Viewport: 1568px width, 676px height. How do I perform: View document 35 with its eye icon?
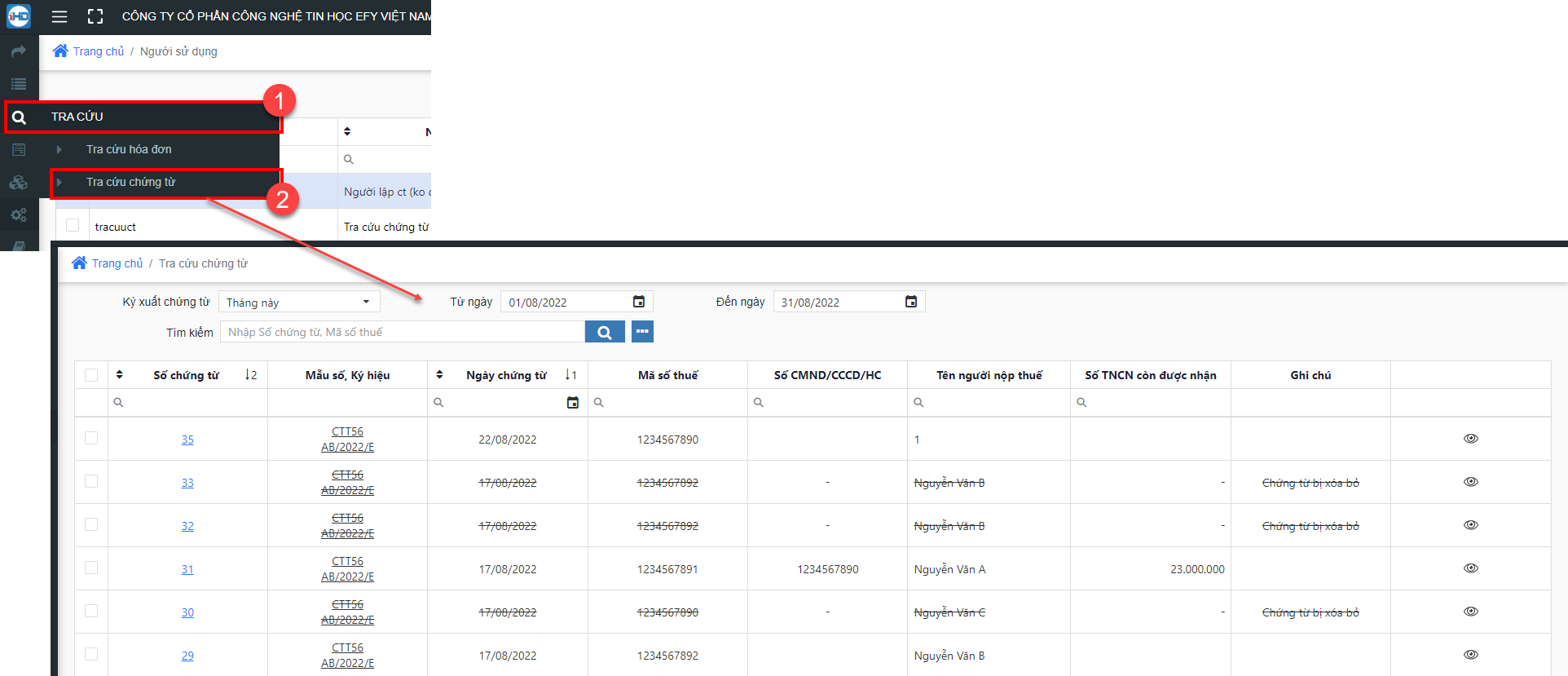click(x=1470, y=439)
